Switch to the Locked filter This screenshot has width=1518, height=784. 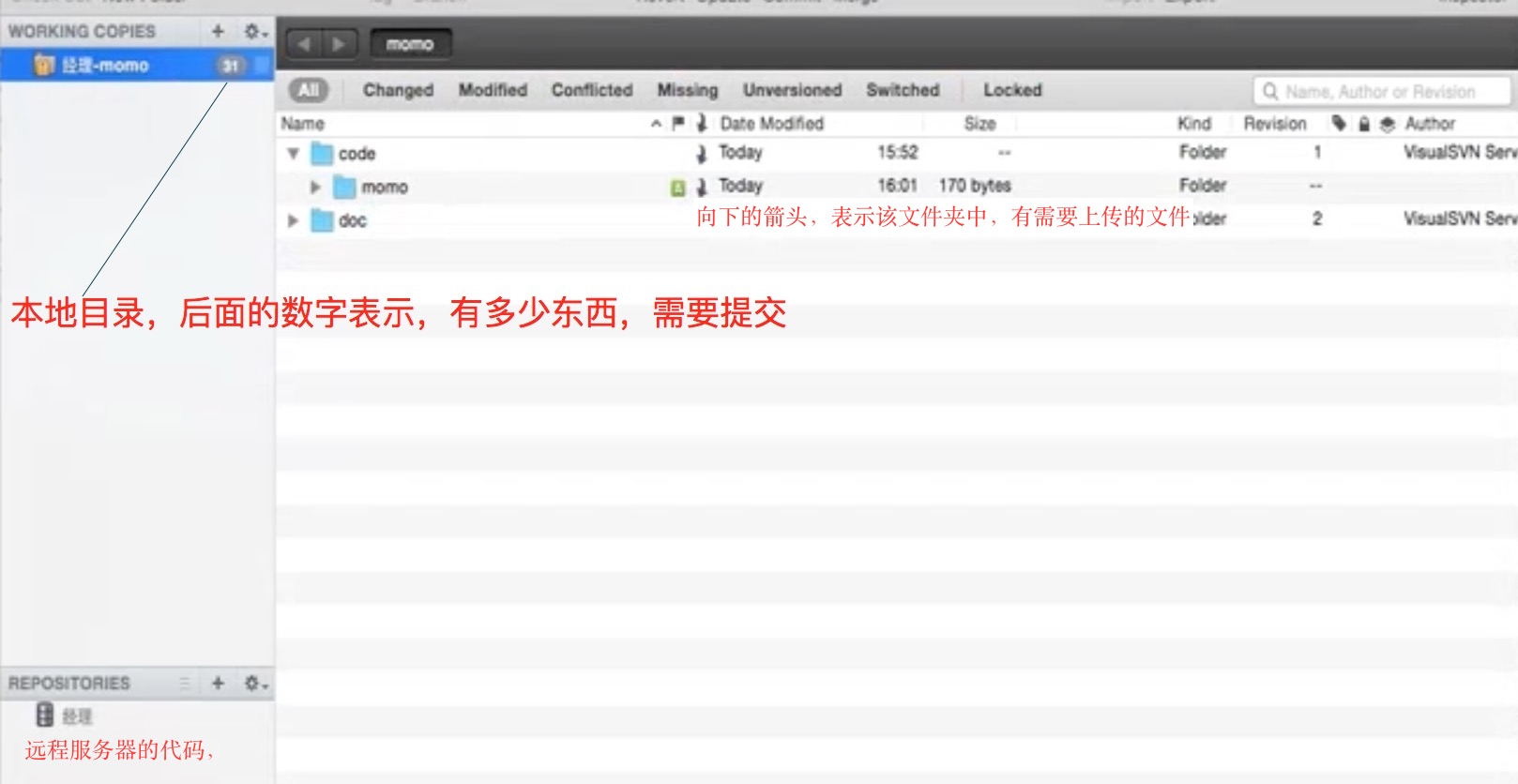tap(1012, 90)
